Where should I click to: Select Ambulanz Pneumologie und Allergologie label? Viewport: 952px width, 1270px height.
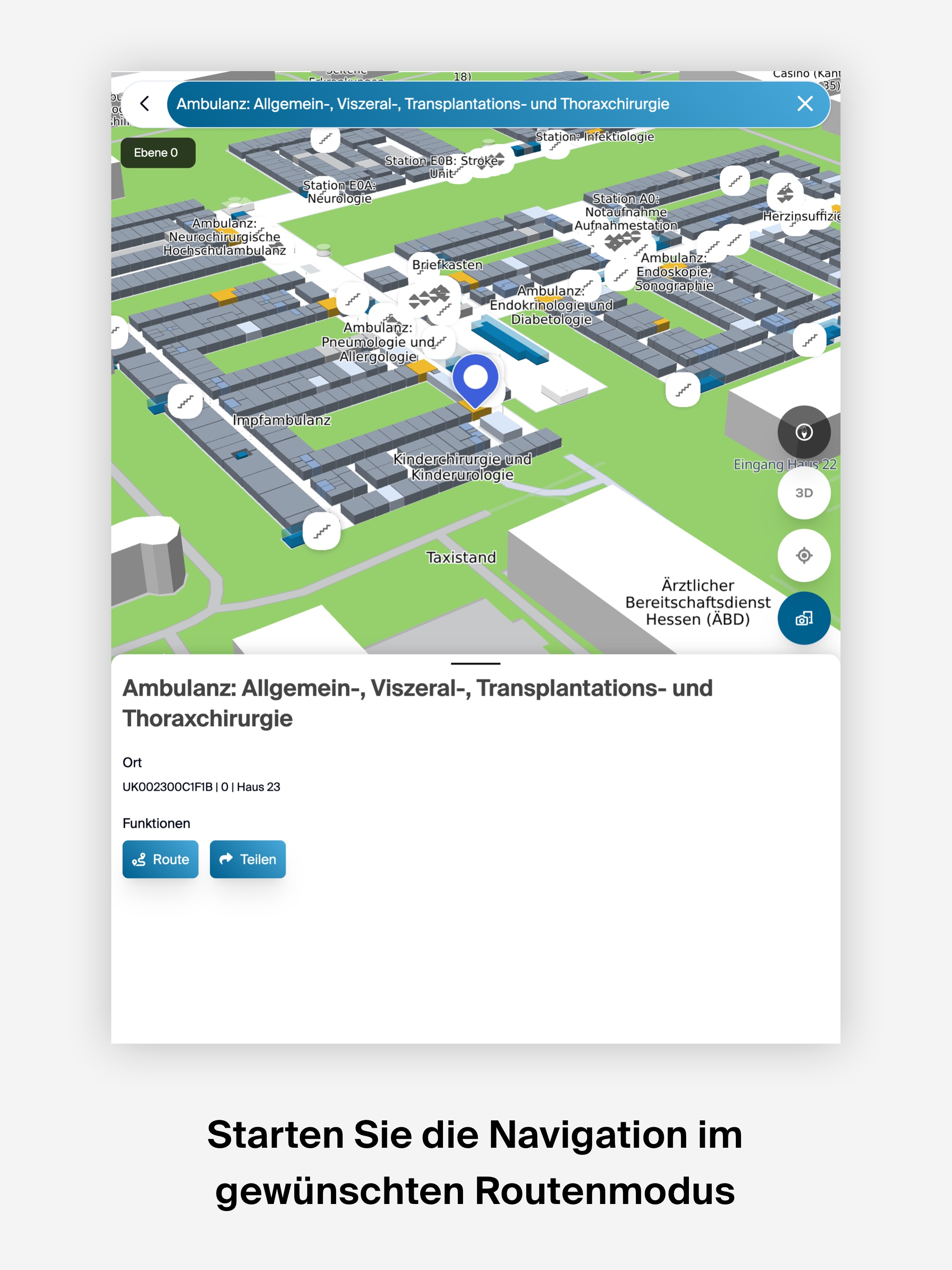pyautogui.click(x=378, y=342)
